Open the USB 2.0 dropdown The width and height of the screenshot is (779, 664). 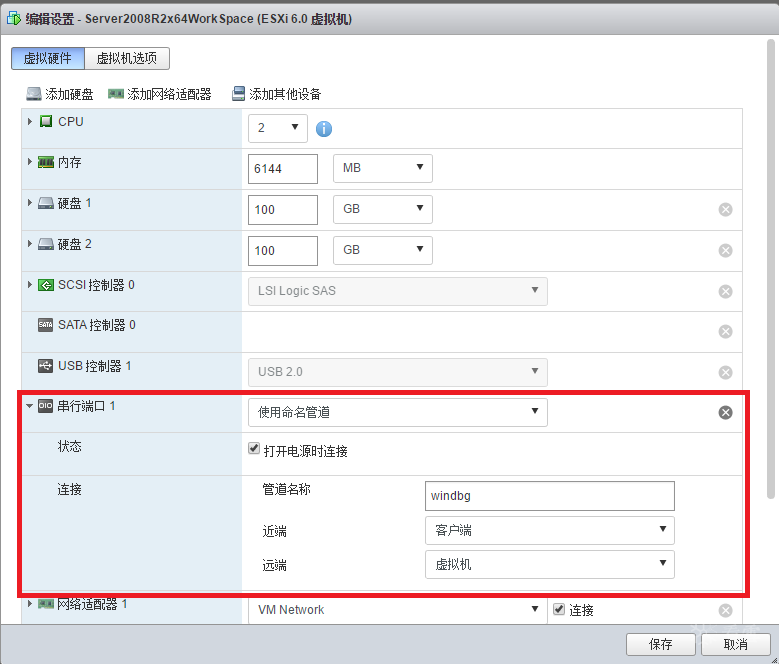[x=398, y=372]
